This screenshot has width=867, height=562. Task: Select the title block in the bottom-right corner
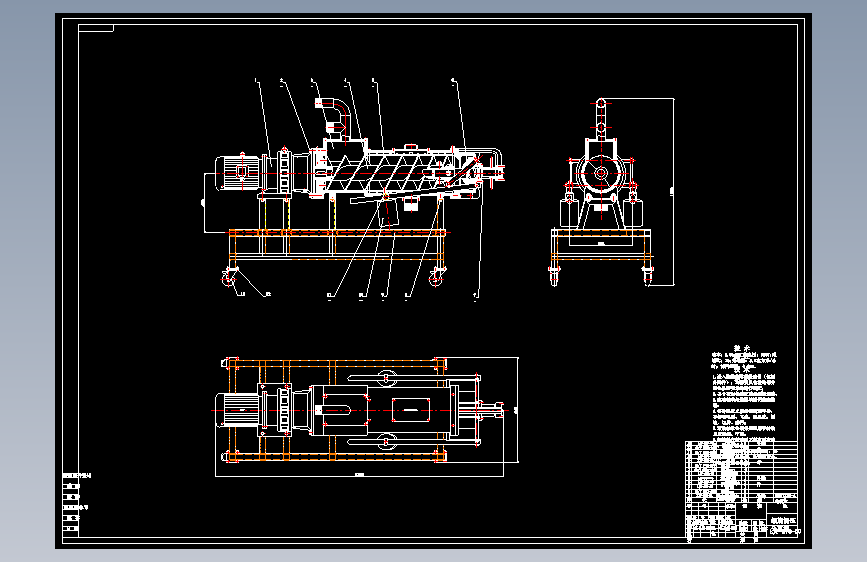742,520
